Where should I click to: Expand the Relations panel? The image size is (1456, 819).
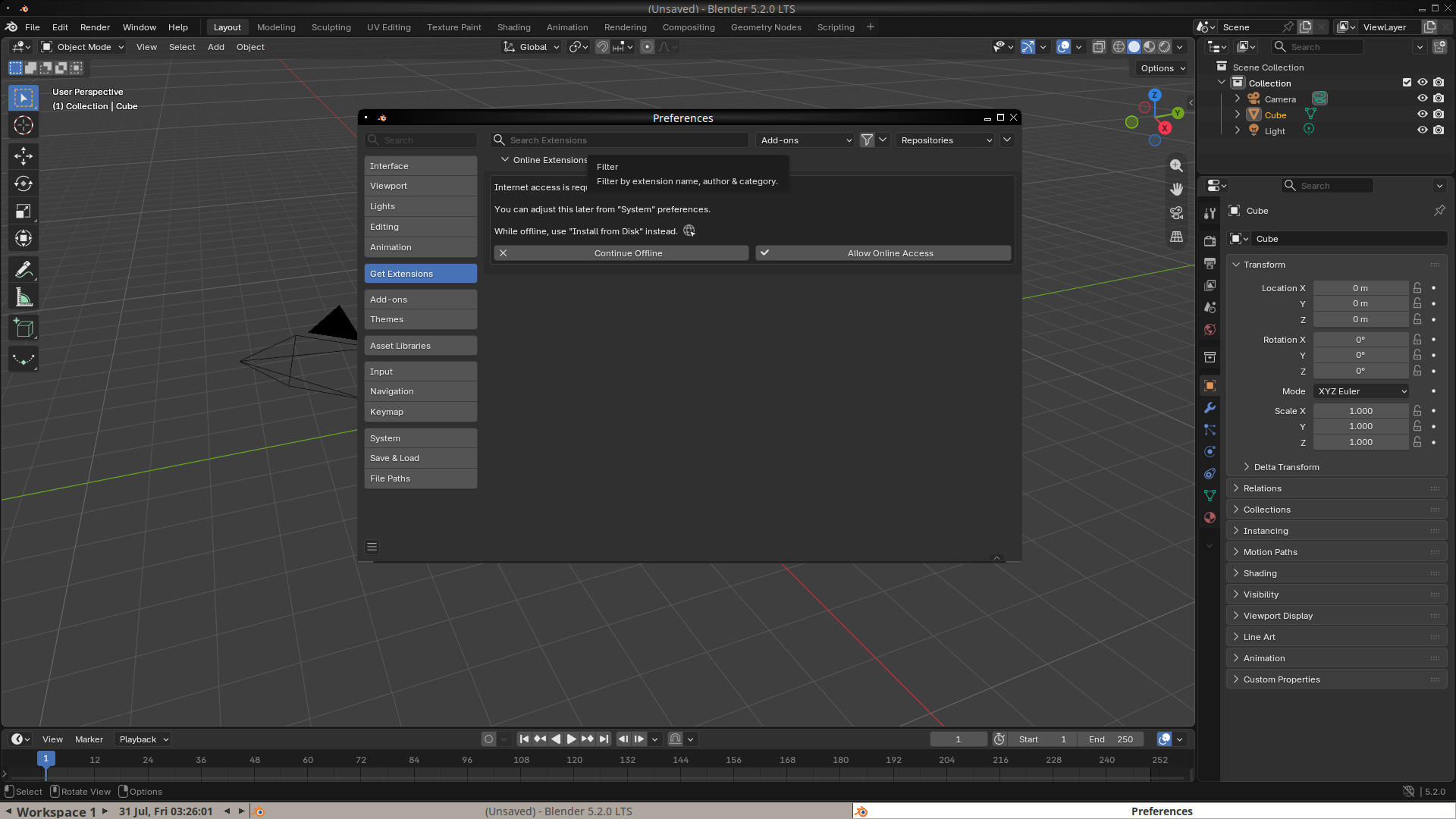click(1337, 488)
